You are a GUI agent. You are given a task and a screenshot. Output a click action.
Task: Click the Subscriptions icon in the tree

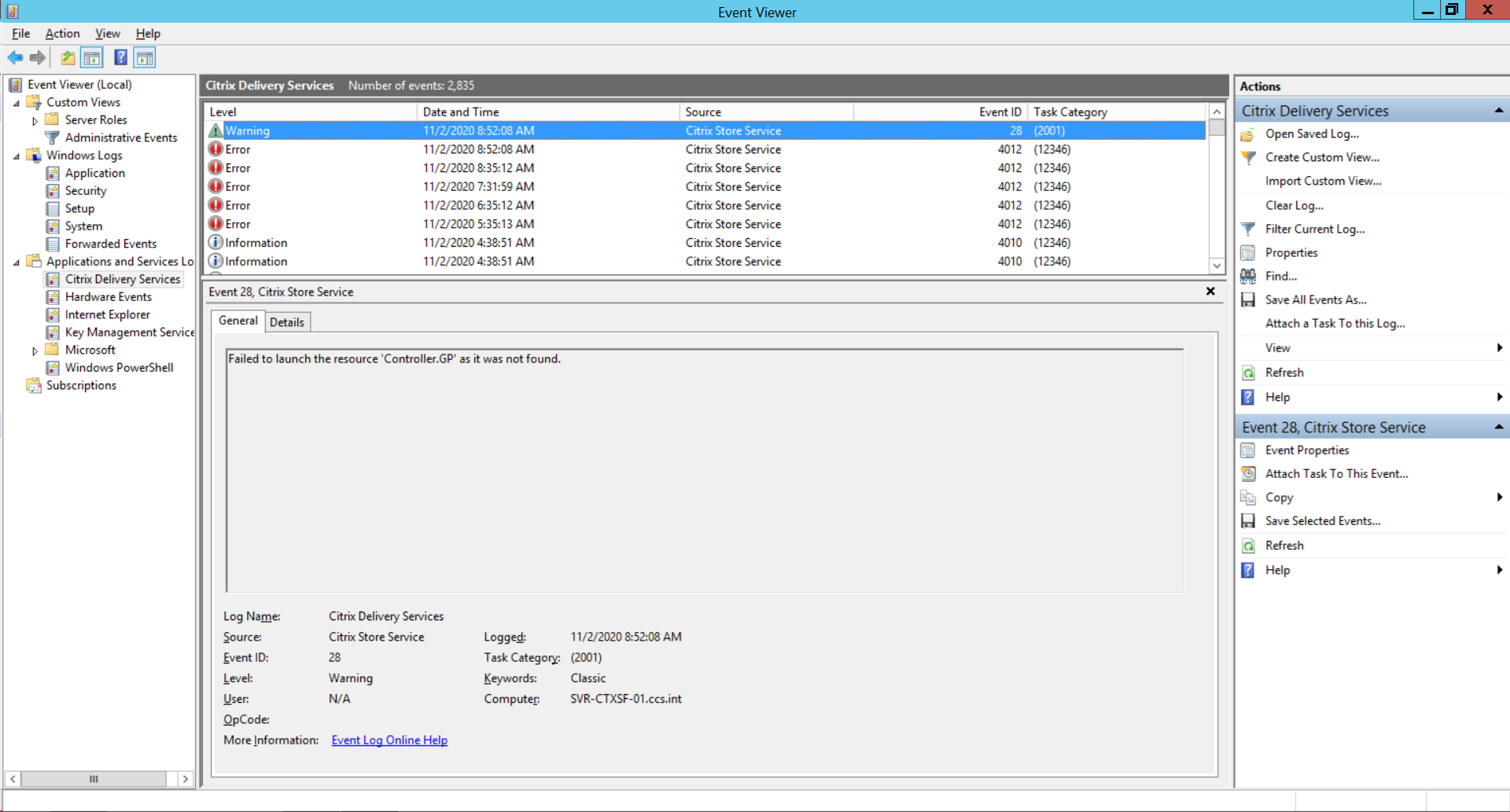34,385
